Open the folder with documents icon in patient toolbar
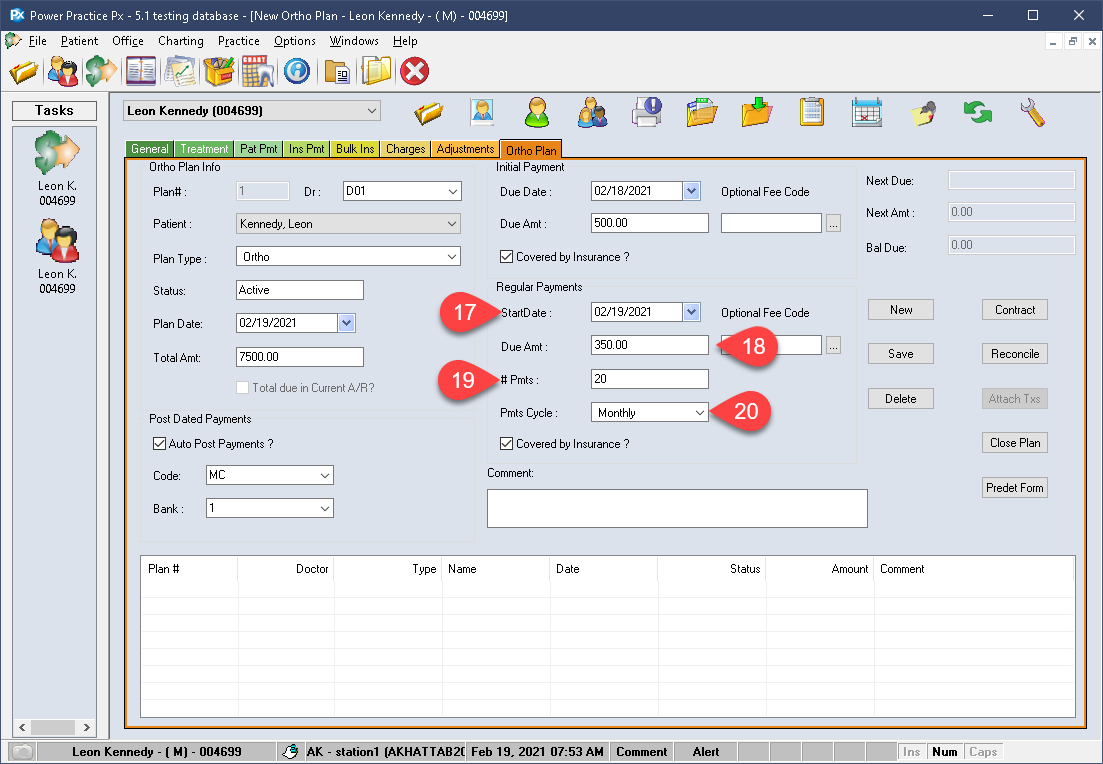 click(x=701, y=113)
